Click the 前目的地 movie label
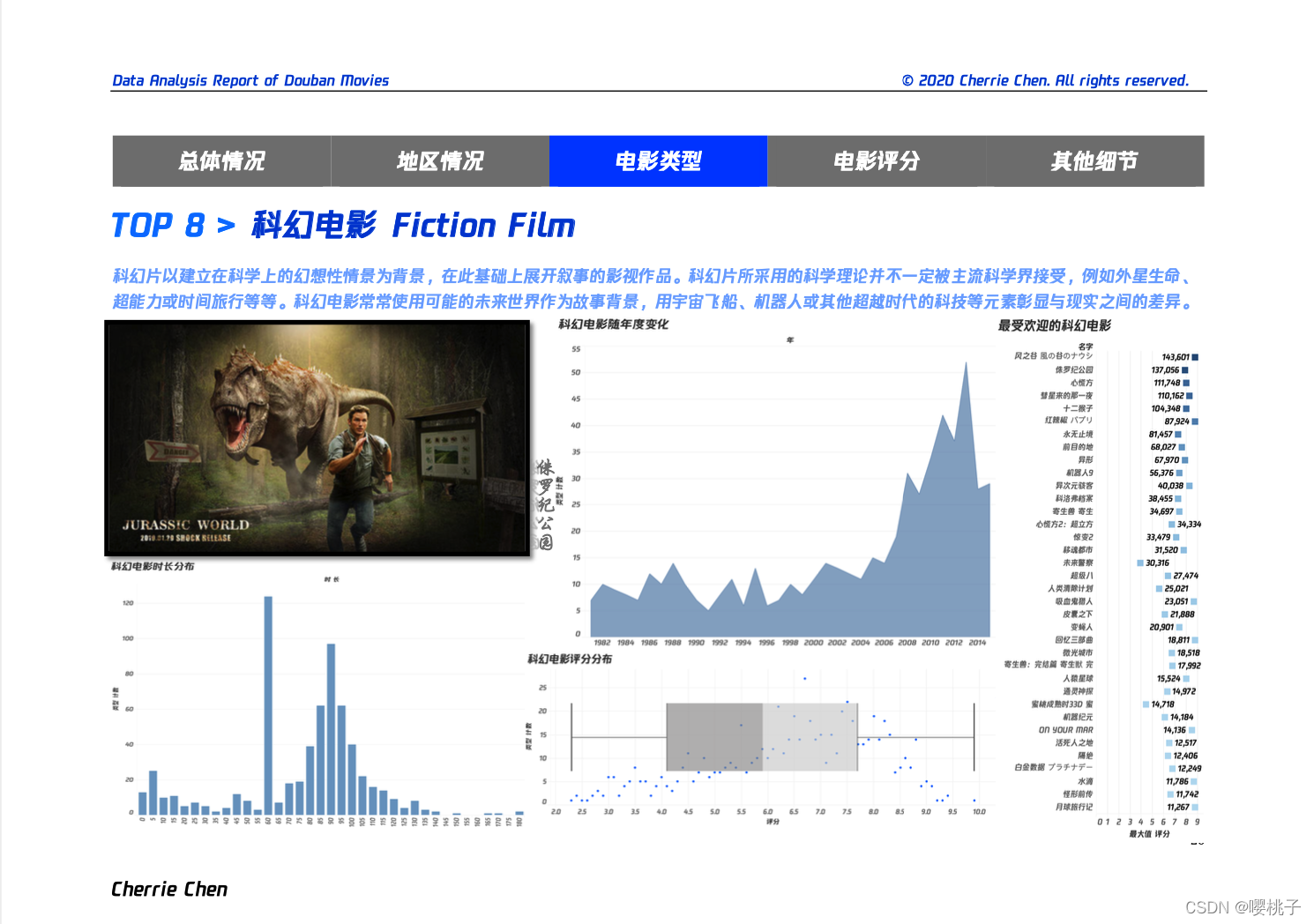This screenshot has height=924, width=1314. click(1078, 447)
